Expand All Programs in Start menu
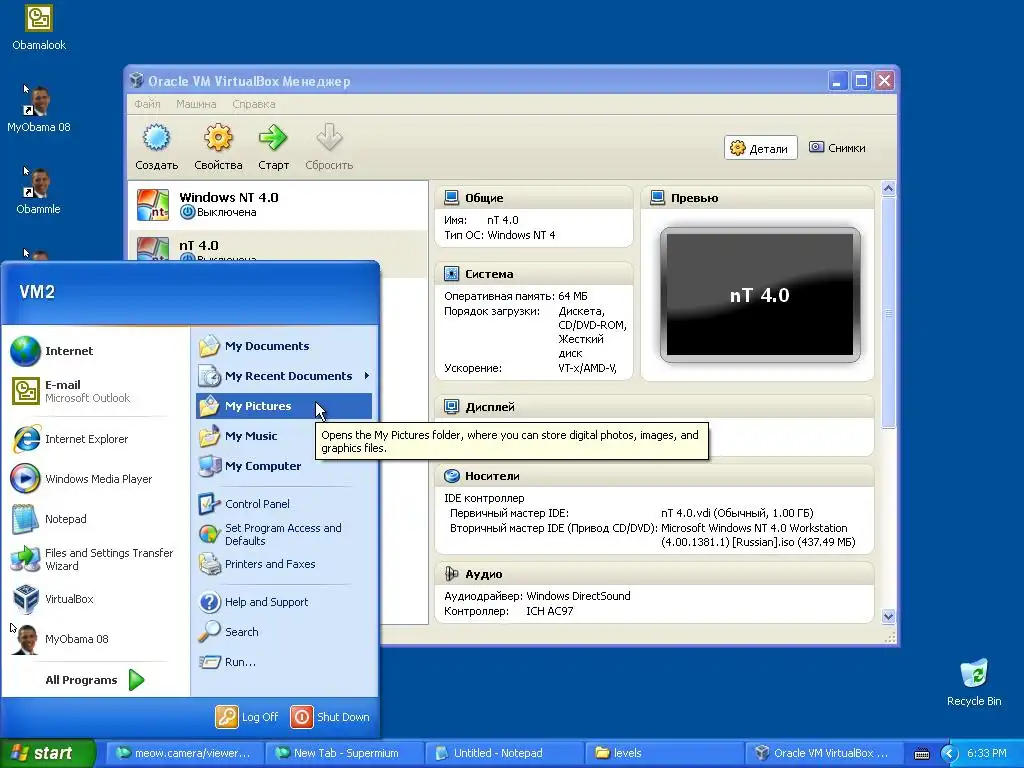Screen dimensions: 1024x768 click(x=95, y=680)
